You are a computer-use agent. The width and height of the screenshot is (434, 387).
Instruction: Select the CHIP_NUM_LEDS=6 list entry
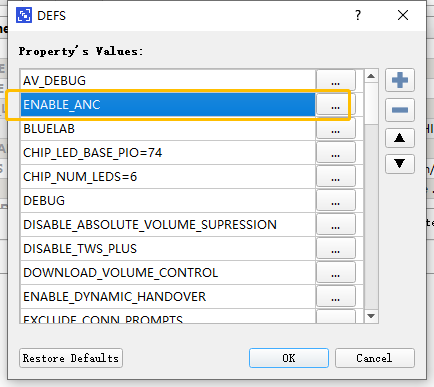pyautogui.click(x=168, y=177)
